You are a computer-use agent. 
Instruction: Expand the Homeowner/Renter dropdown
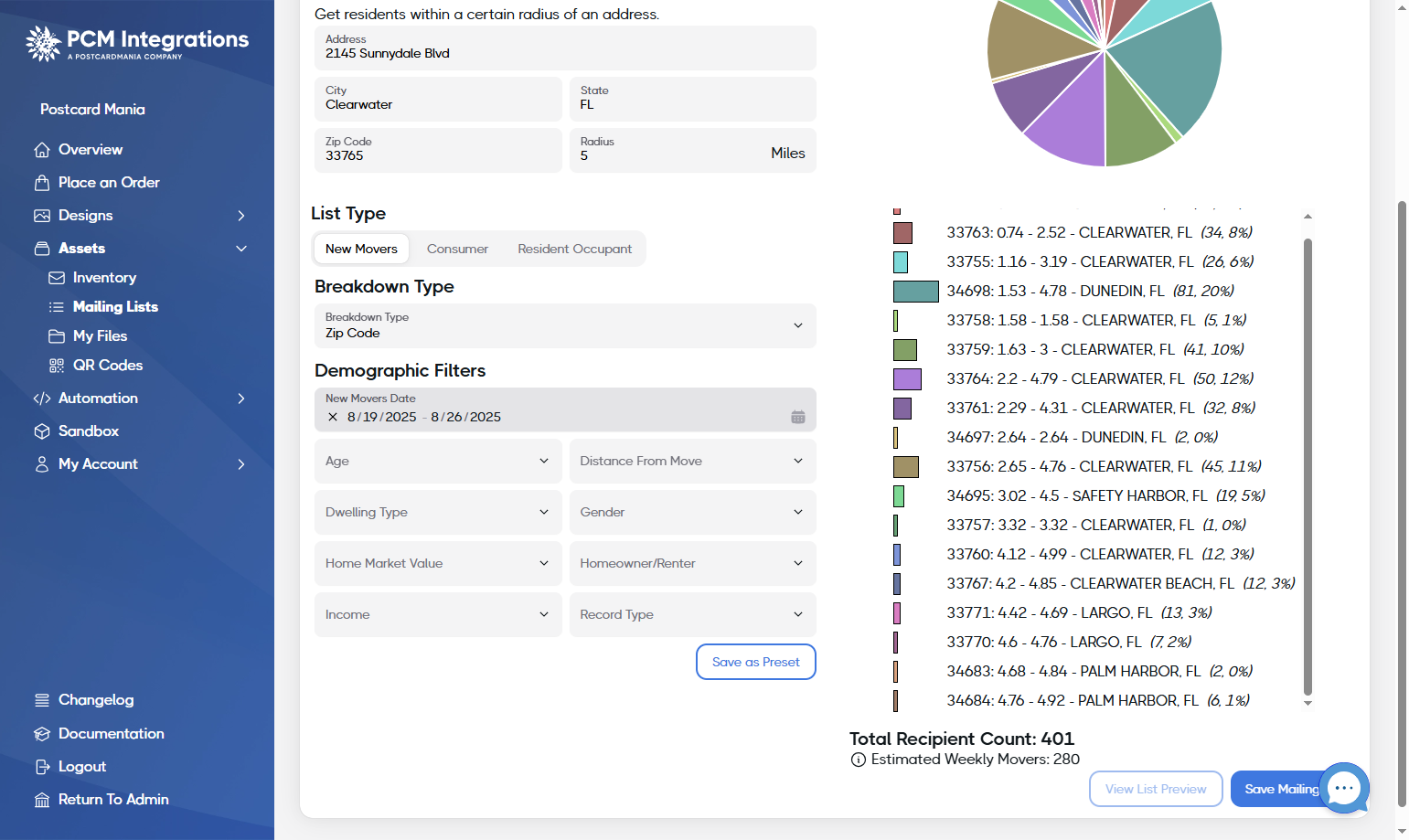point(693,564)
